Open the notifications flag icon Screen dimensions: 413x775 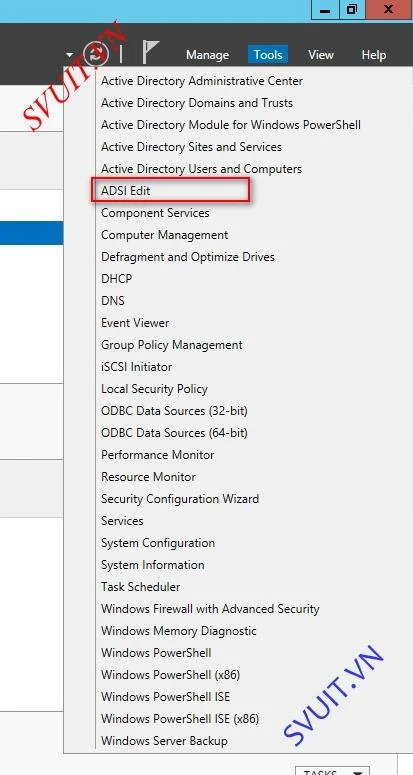pos(150,52)
